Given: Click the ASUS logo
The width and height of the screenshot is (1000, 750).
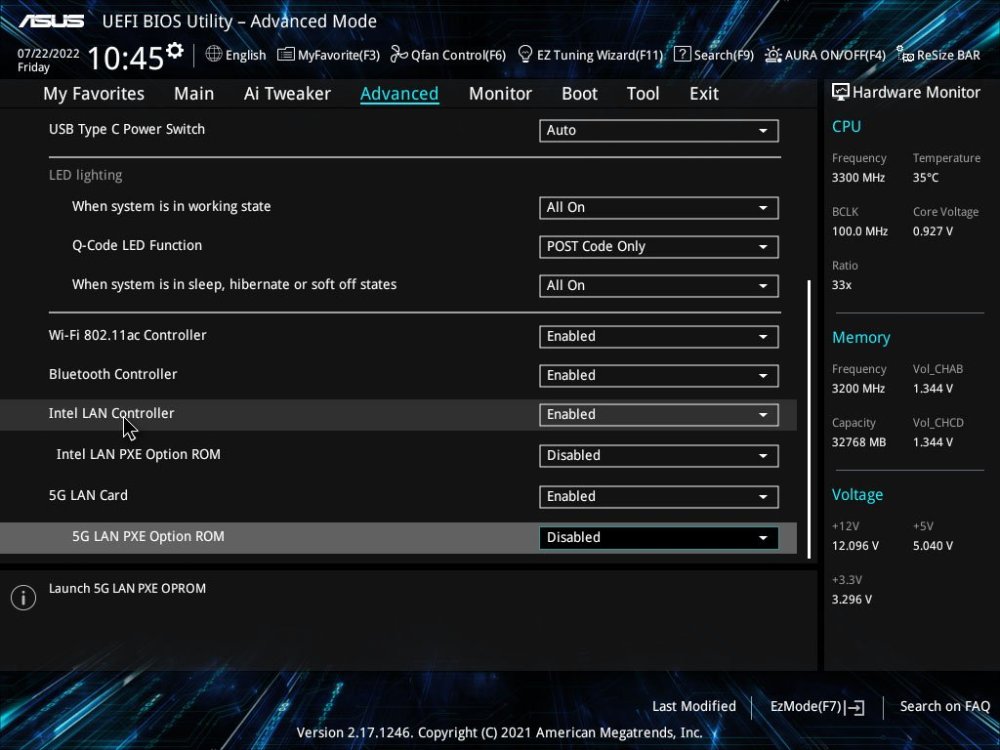Looking at the screenshot, I should click(51, 21).
